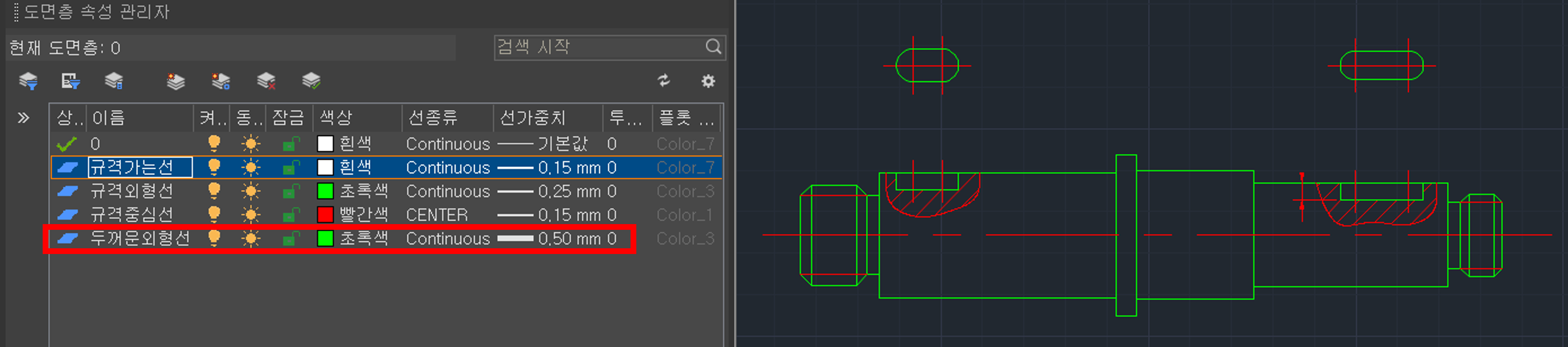Click the 규격가는선 name edit field

[141, 168]
